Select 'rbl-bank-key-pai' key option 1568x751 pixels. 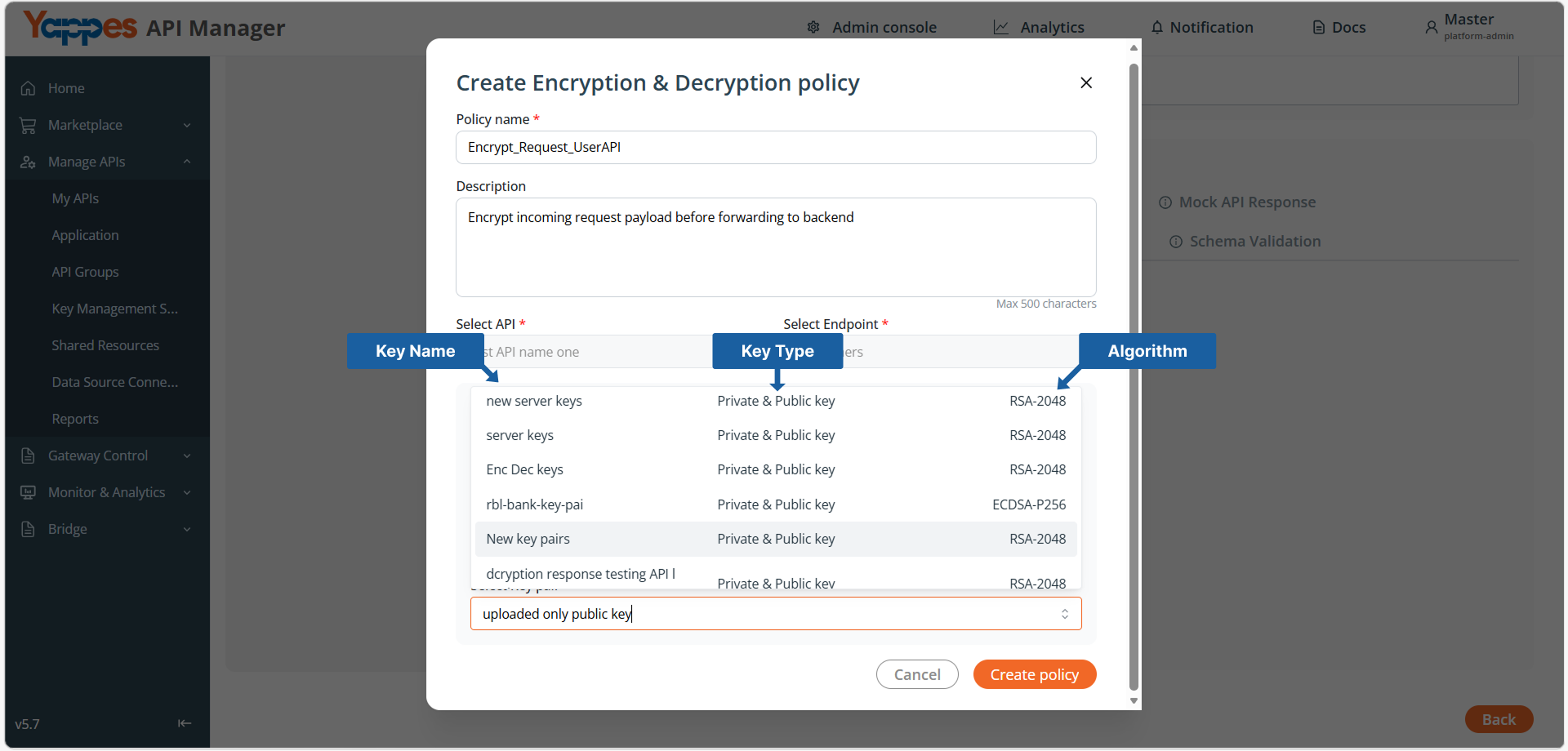click(776, 504)
